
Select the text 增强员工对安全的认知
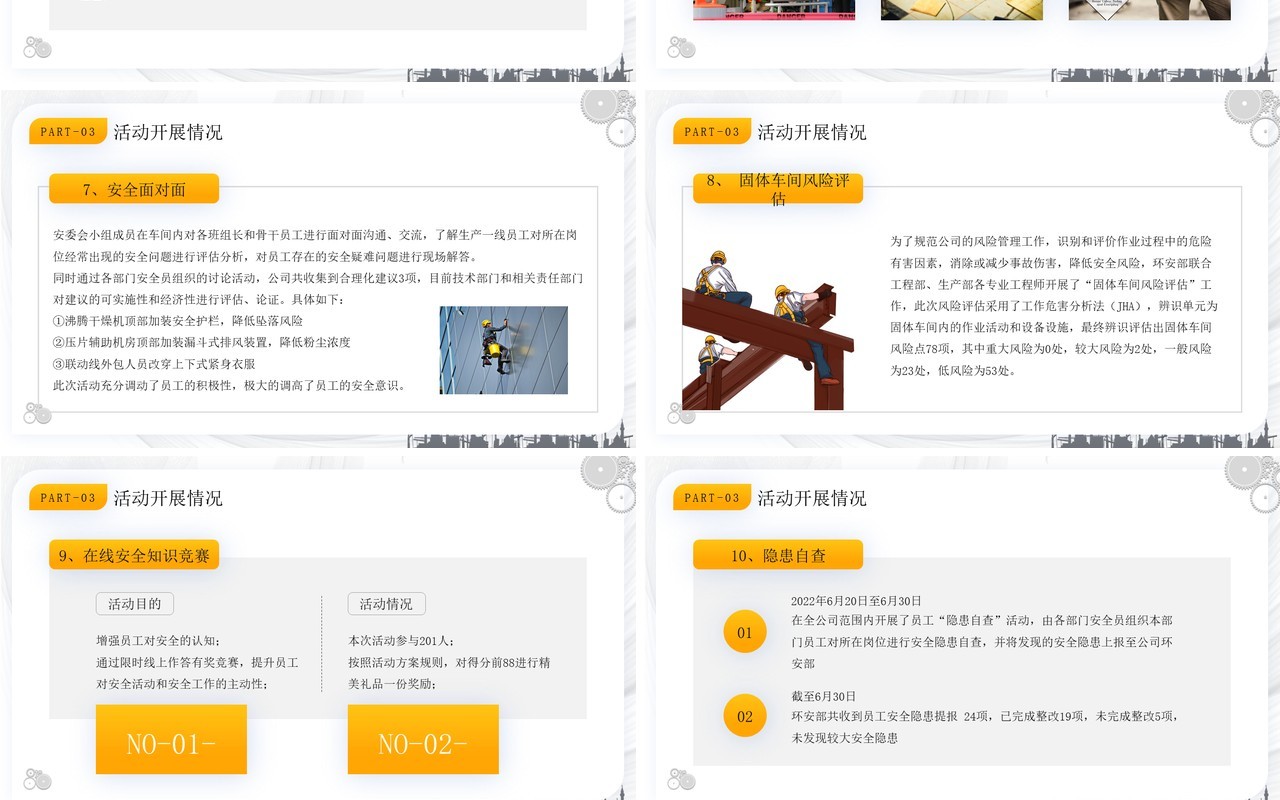159,641
